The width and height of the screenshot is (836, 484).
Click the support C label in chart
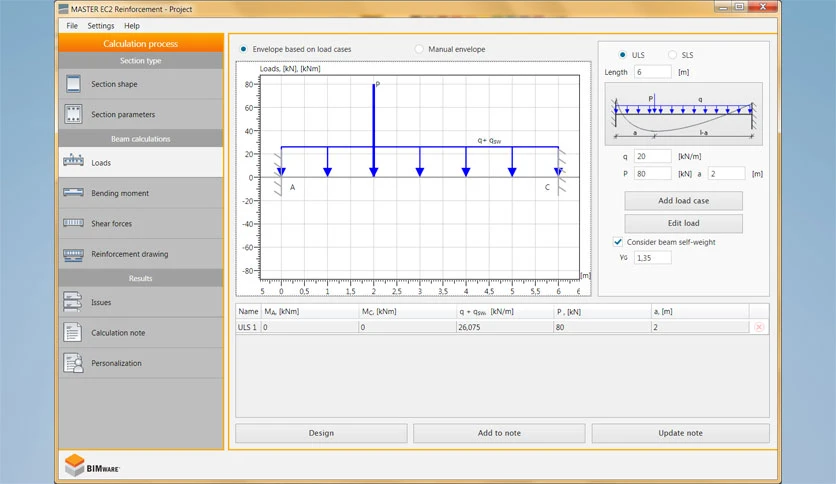(547, 188)
